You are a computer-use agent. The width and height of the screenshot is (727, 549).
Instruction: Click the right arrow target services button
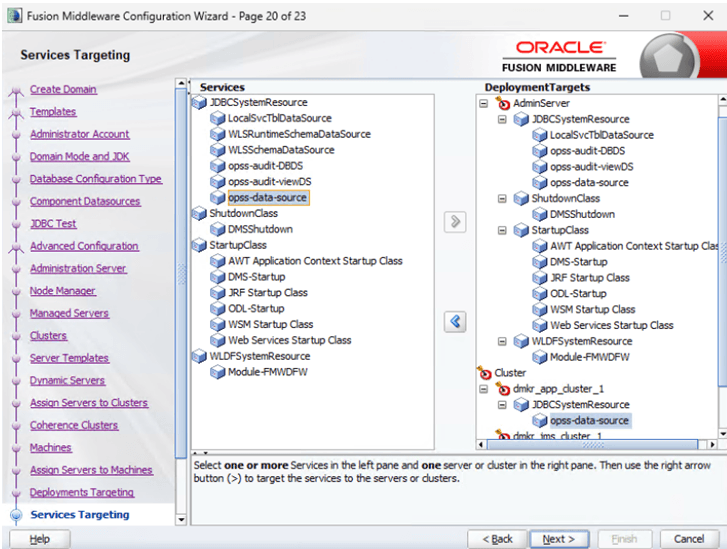(455, 222)
